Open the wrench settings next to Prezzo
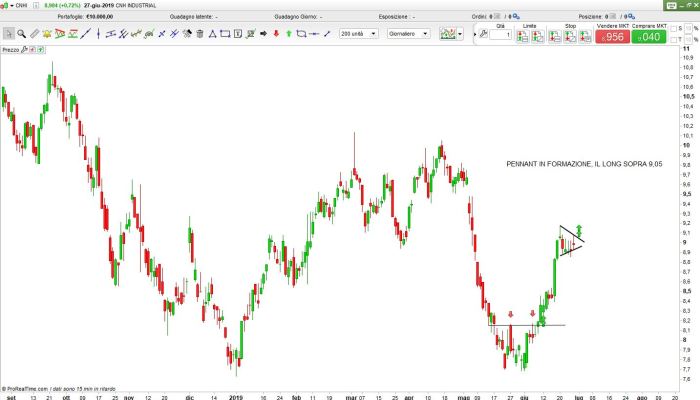Viewport: 700px width, 400px height. [x=26, y=49]
